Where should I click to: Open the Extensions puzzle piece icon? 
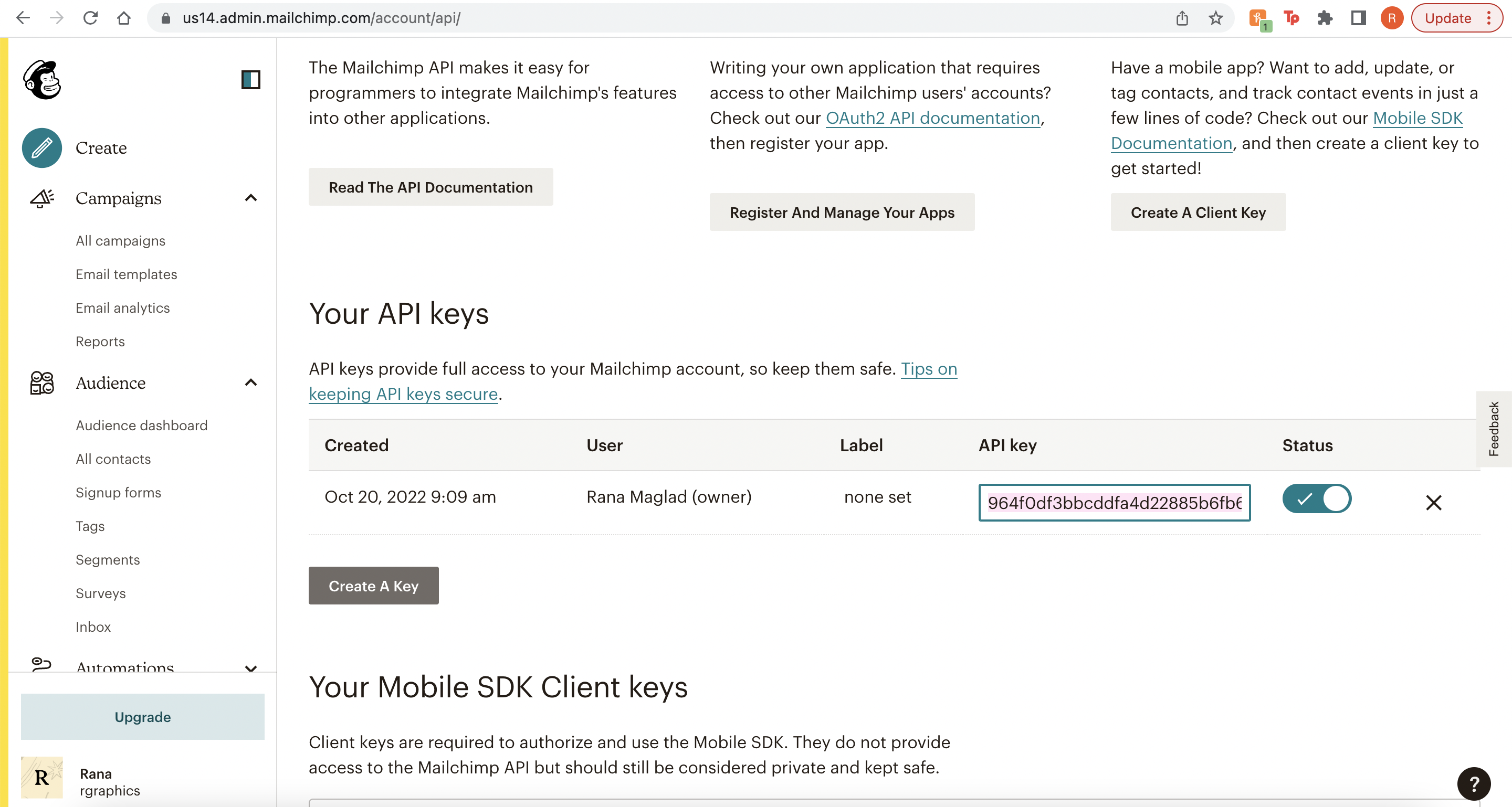[1325, 18]
